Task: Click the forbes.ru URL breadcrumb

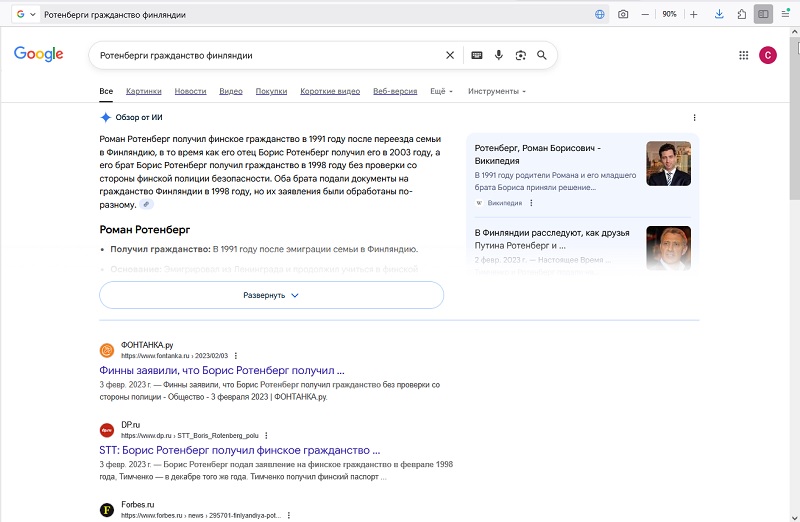Action: 201,515
